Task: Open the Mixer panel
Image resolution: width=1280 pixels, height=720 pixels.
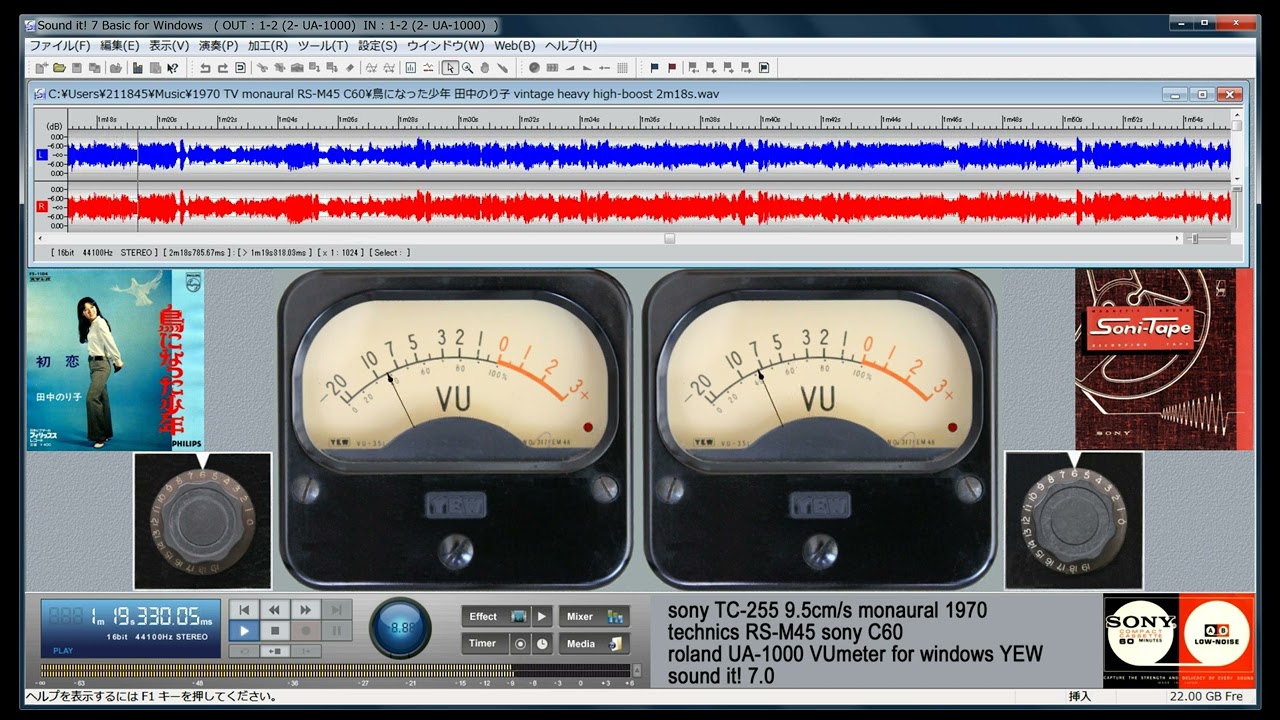Action: click(594, 616)
